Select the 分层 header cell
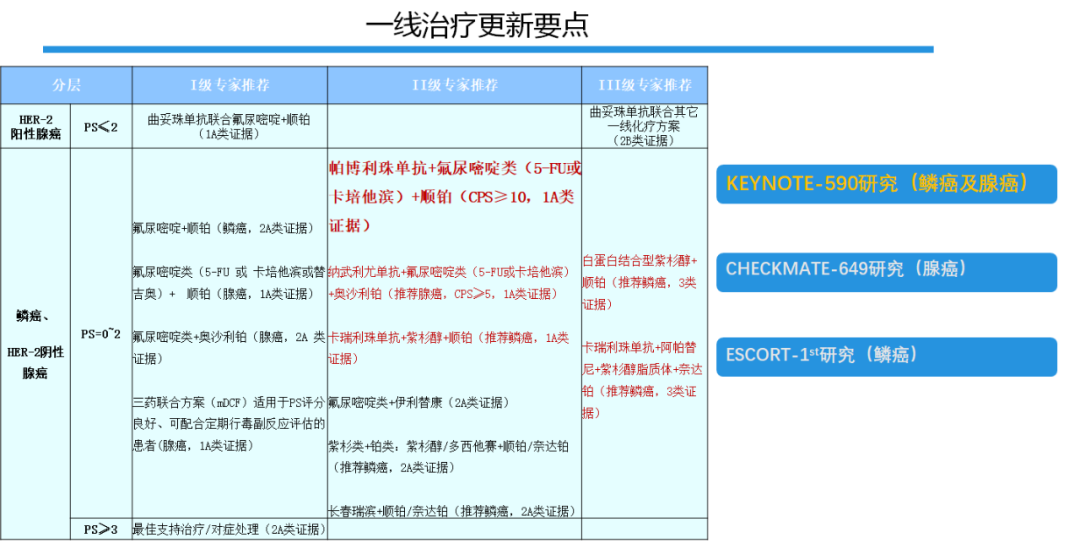 click(67, 85)
